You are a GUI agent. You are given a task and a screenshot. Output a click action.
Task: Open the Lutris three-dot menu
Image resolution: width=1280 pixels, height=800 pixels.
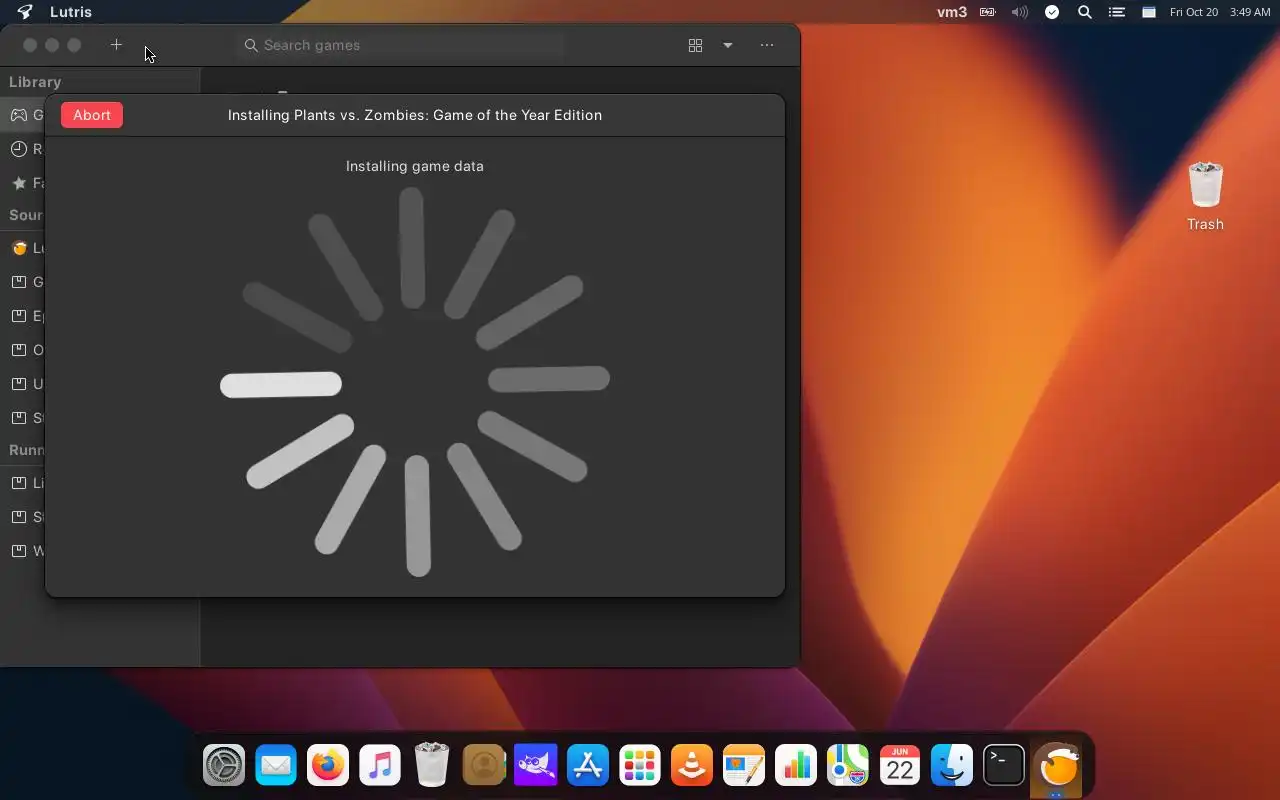coord(767,45)
